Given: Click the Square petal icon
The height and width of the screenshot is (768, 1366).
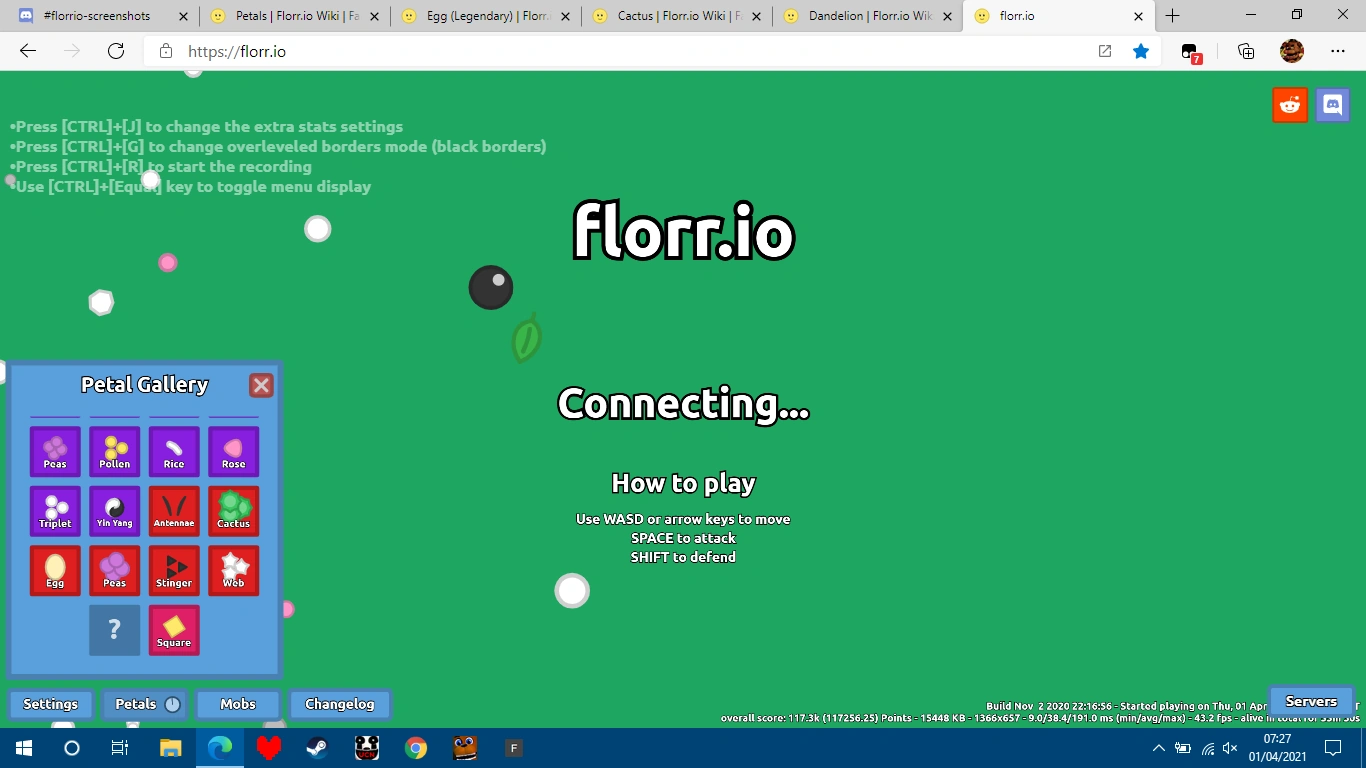Looking at the screenshot, I should click(x=173, y=630).
